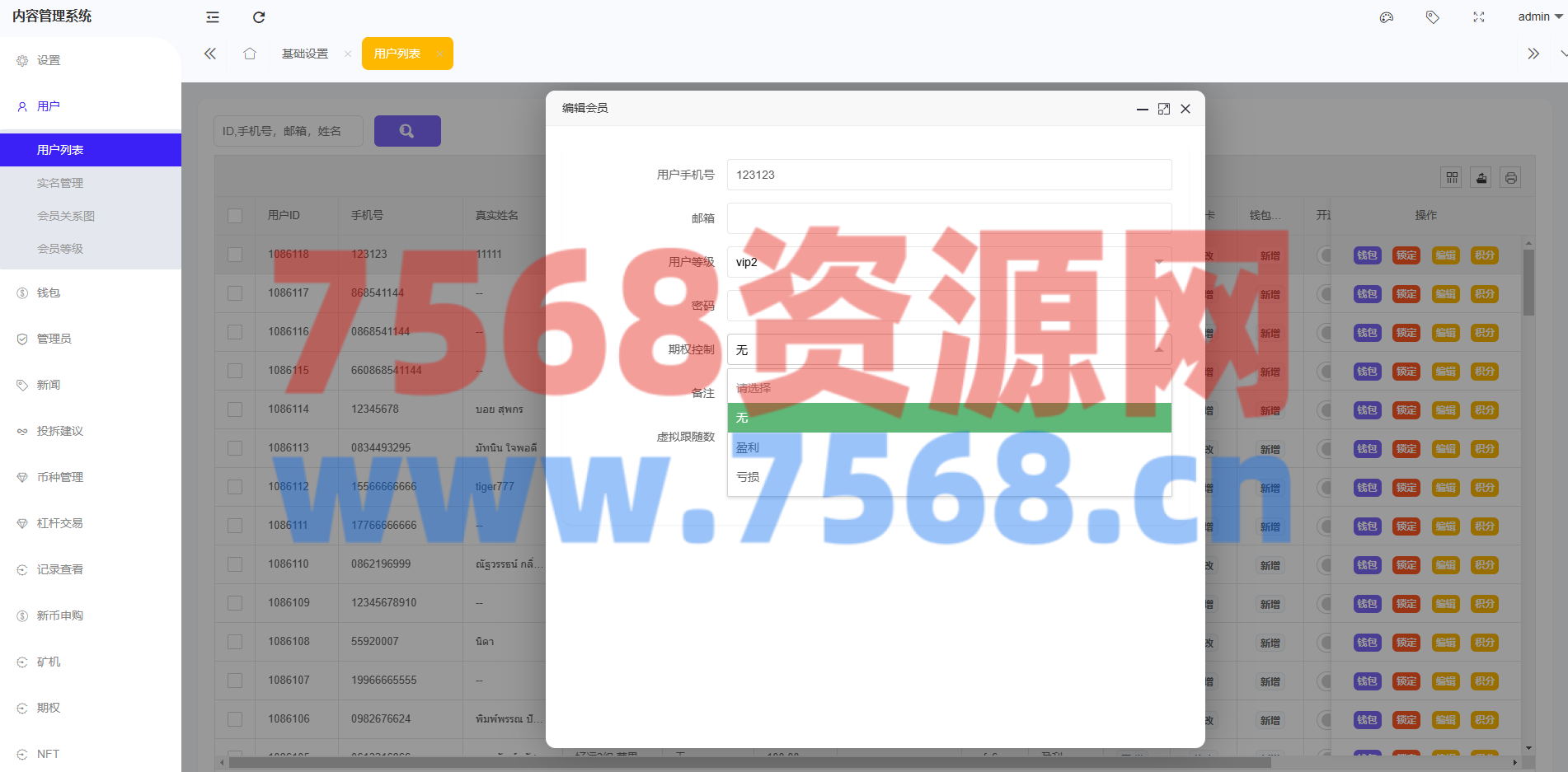
Task: Check the box for user 1086117
Action: (235, 293)
